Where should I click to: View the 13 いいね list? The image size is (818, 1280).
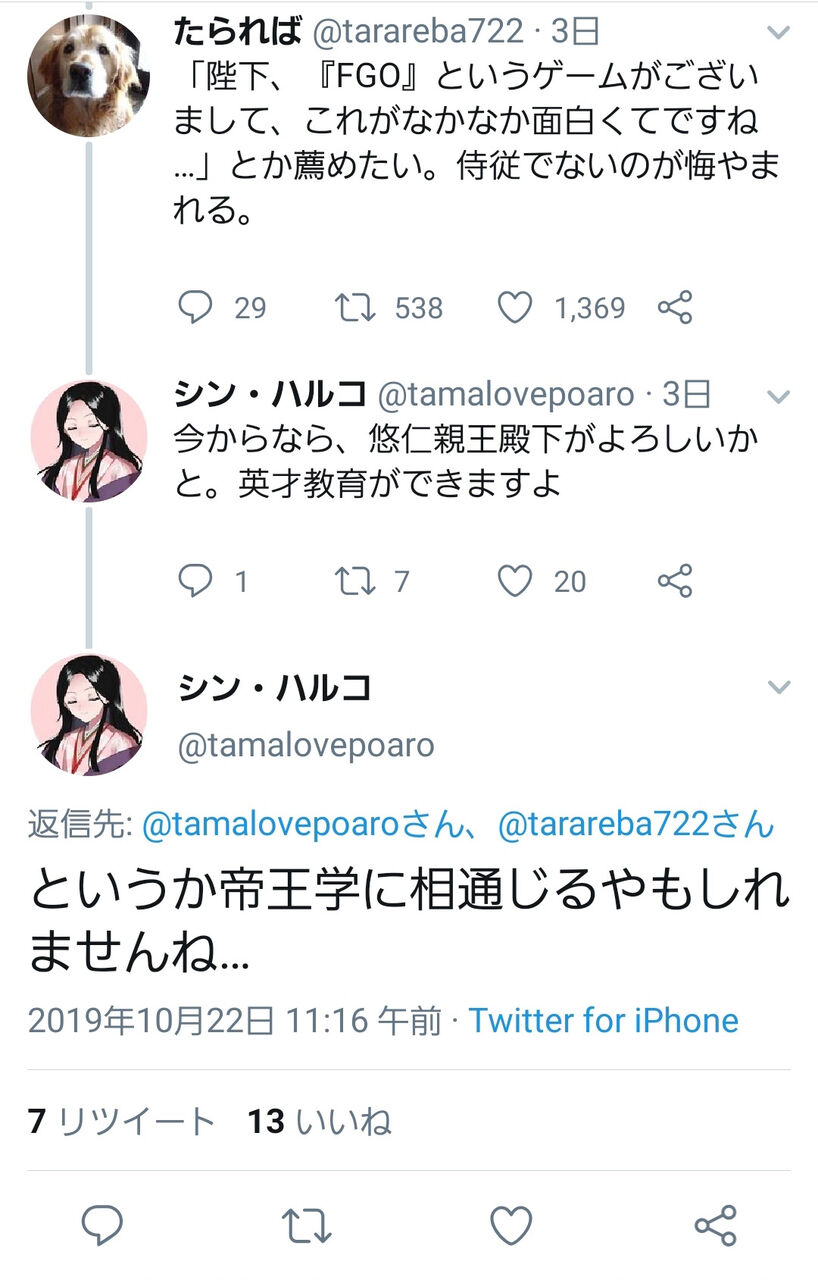(x=319, y=1121)
